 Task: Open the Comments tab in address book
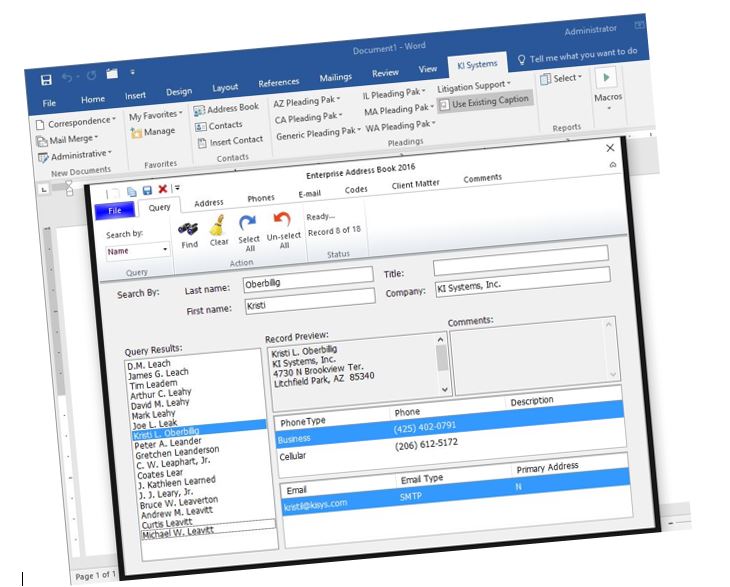(482, 178)
